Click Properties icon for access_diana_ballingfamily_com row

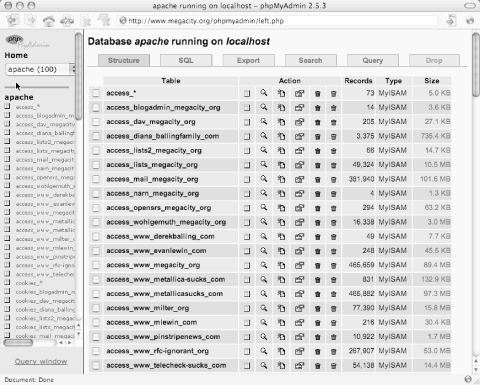click(x=299, y=136)
